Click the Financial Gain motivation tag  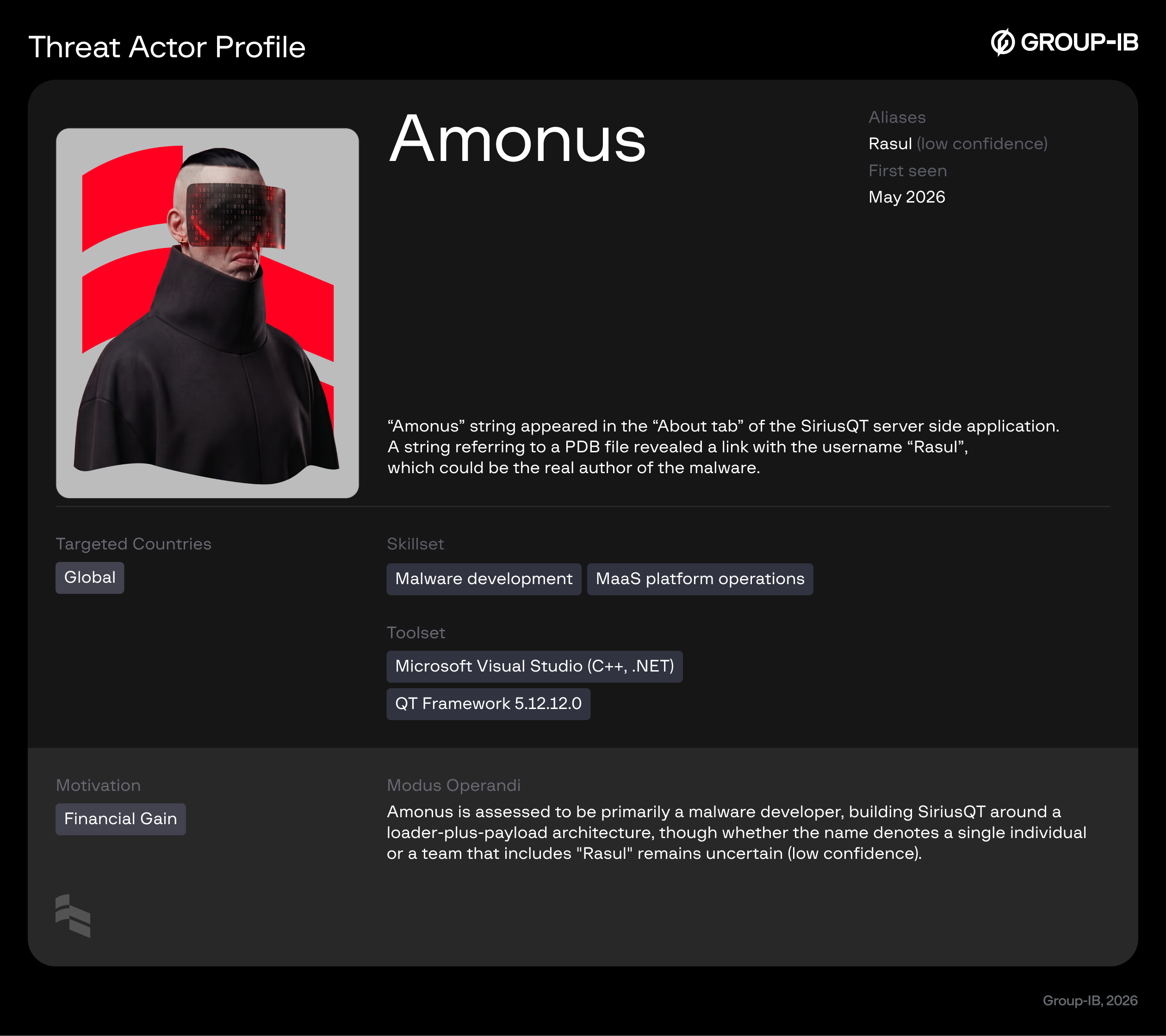pyautogui.click(x=120, y=820)
